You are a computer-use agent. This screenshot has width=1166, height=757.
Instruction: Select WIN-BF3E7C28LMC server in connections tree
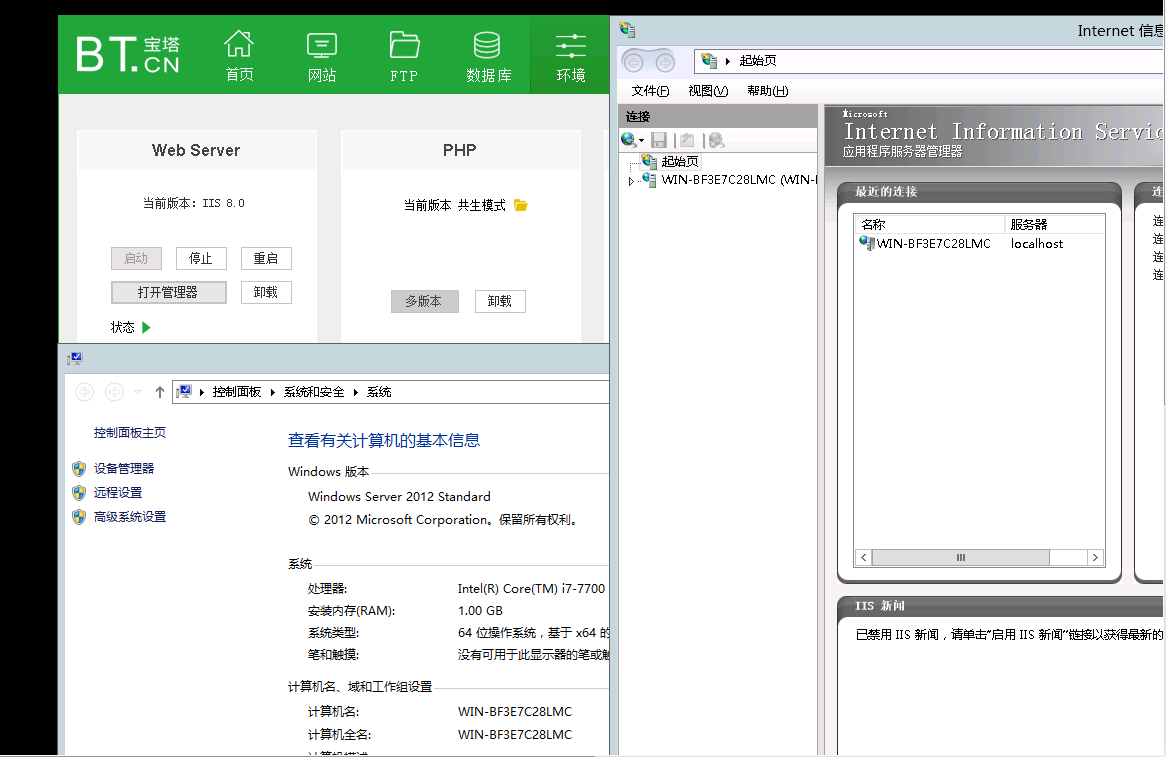[x=738, y=180]
